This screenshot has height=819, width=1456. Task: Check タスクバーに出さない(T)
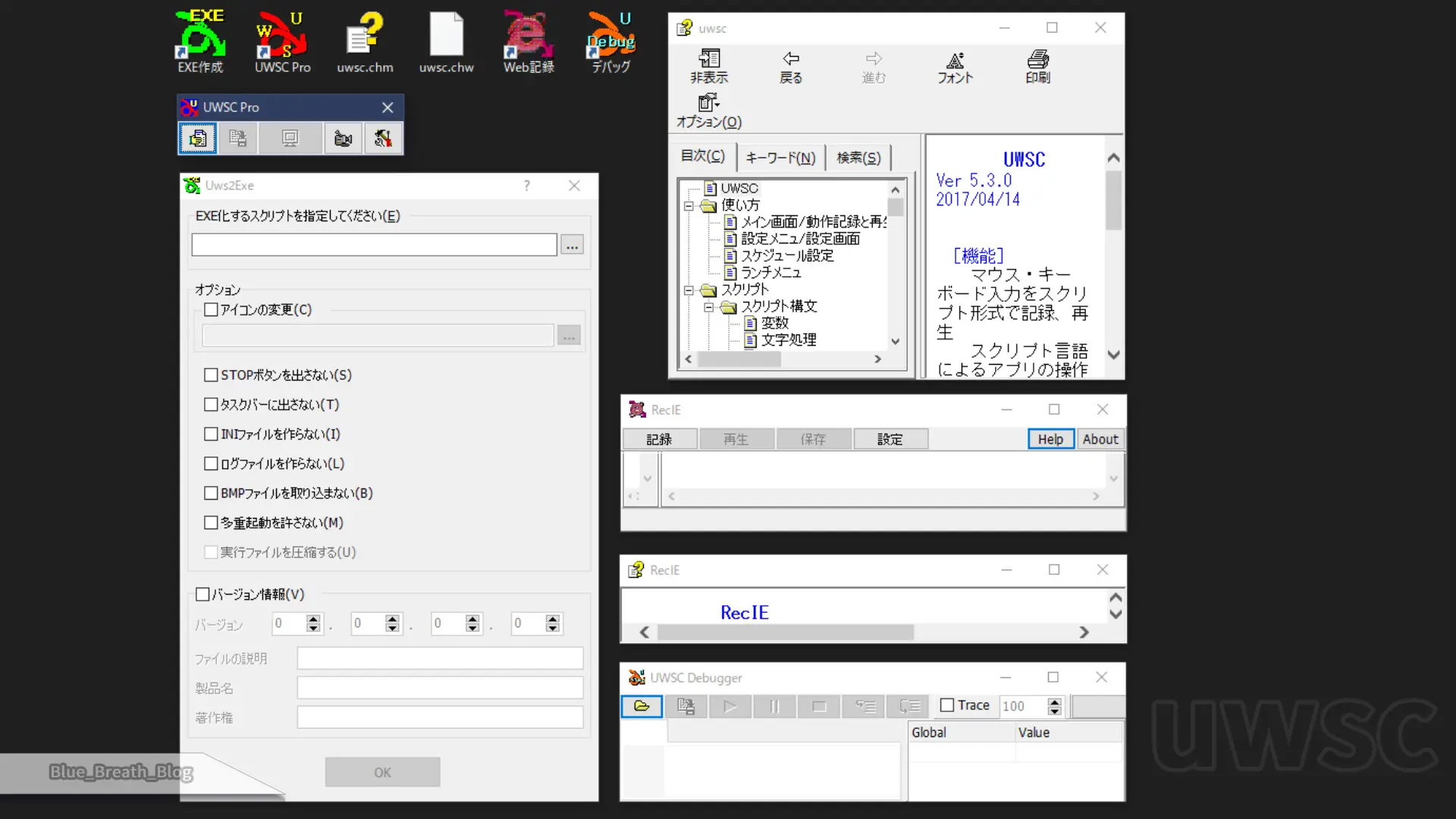click(x=211, y=404)
